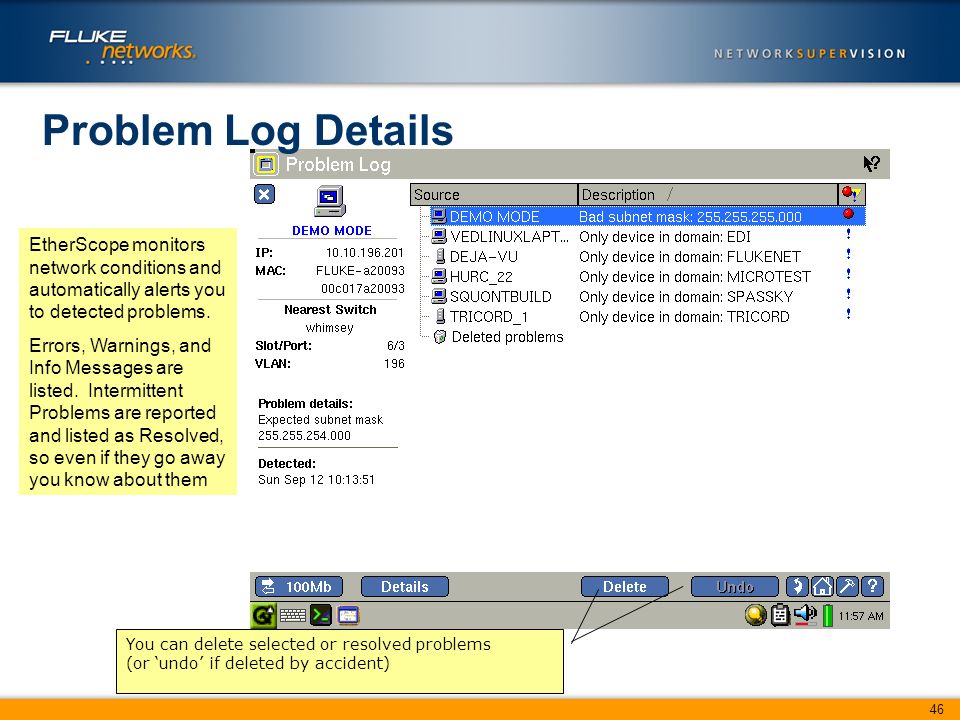Go to the home screen icon
This screenshot has width=960, height=720.
point(822,587)
